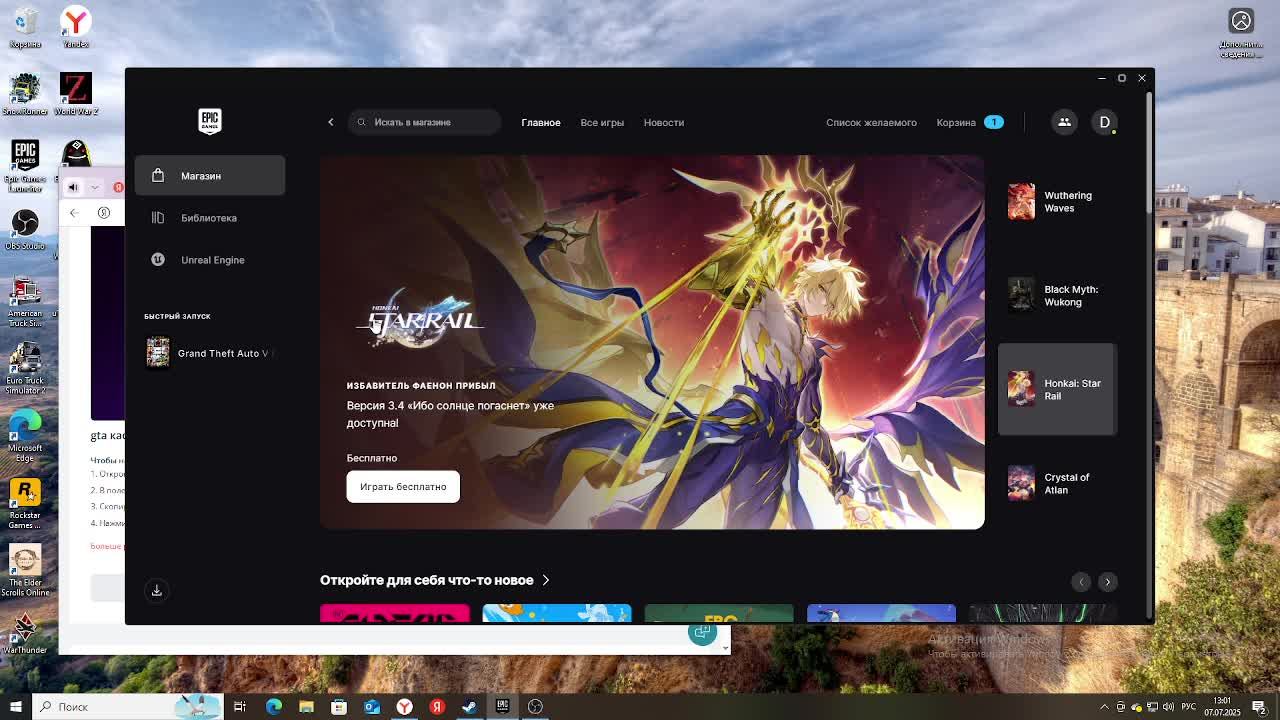Viewport: 1280px width, 720px height.
Task: Open Unreal Engine section in the sidebar
Action: (210, 260)
